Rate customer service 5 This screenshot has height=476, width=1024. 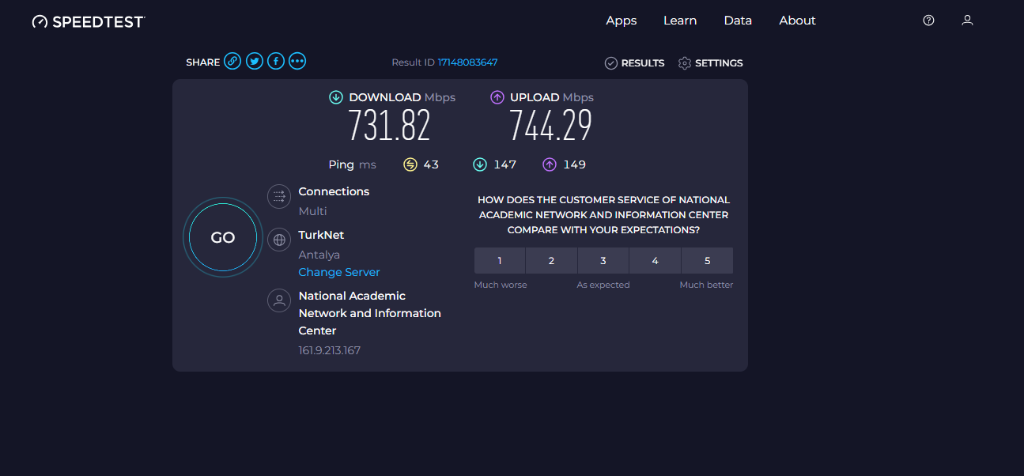[707, 261]
